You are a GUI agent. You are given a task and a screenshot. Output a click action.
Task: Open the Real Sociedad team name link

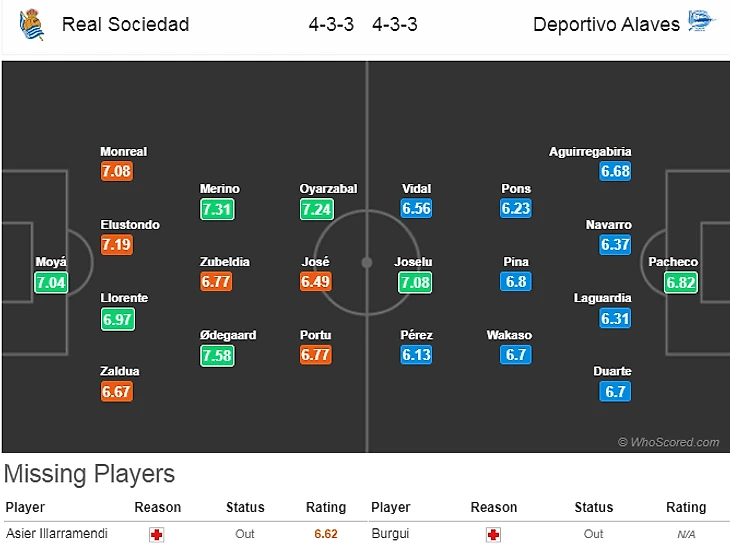click(125, 24)
